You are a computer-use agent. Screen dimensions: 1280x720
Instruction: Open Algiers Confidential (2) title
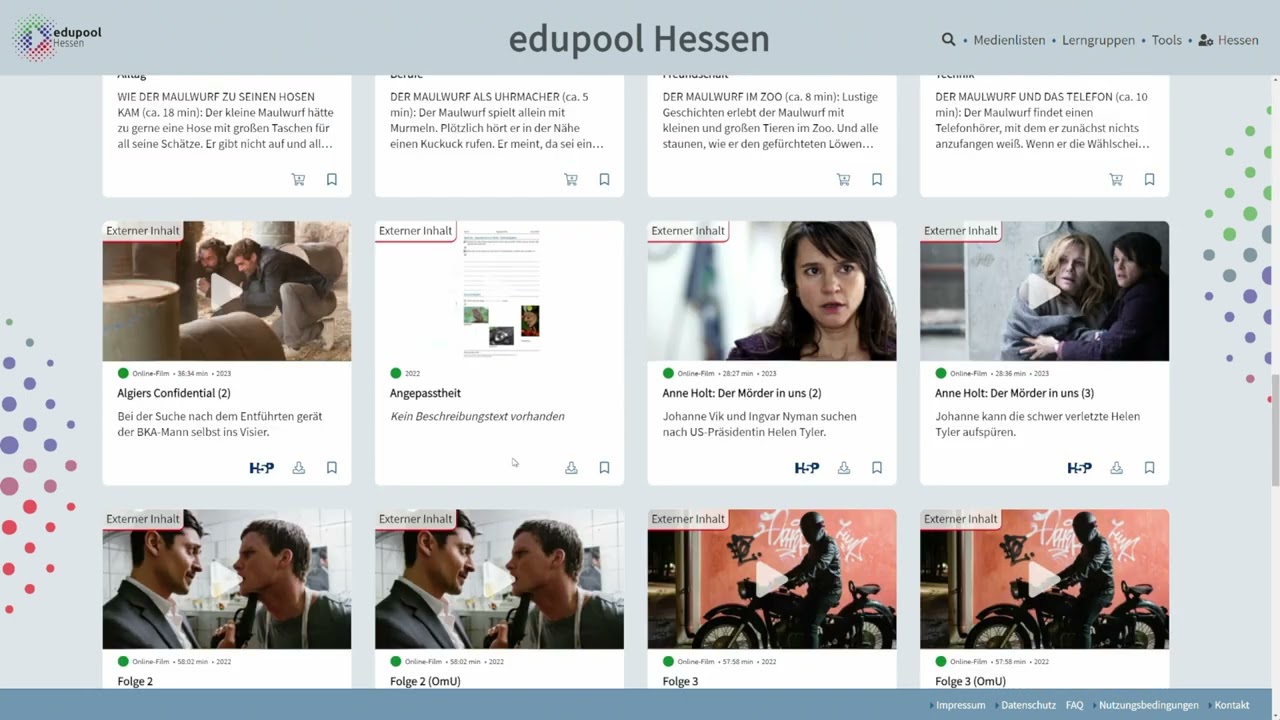tap(174, 393)
